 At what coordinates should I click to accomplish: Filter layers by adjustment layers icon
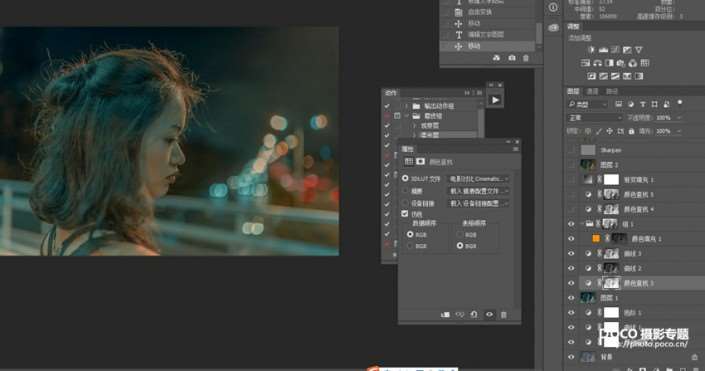point(630,104)
